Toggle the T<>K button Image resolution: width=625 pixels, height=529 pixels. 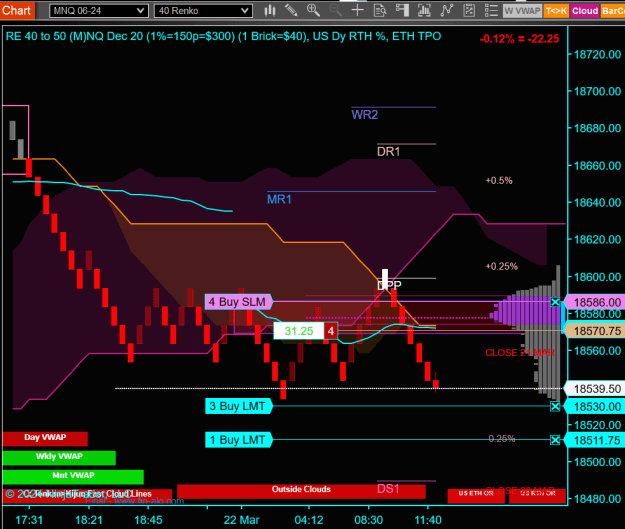point(556,11)
